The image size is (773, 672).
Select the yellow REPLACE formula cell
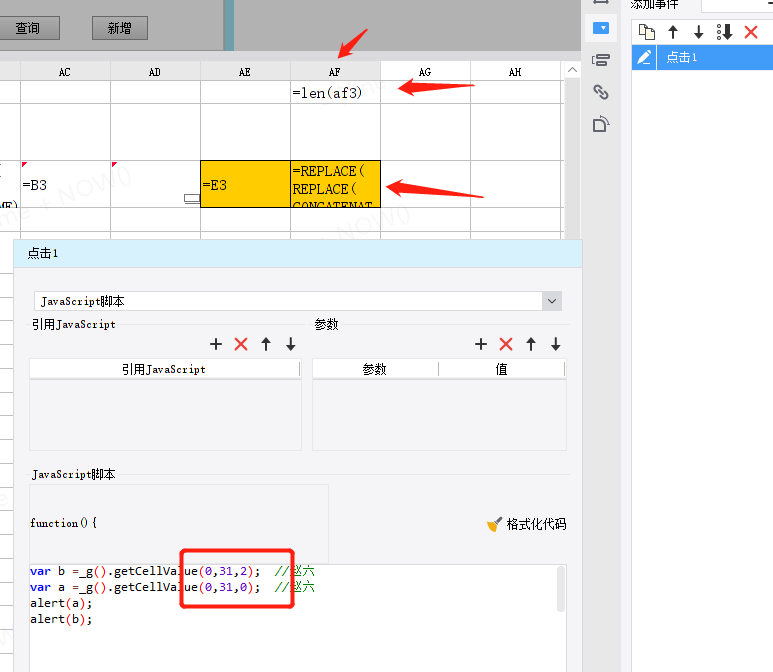point(335,184)
